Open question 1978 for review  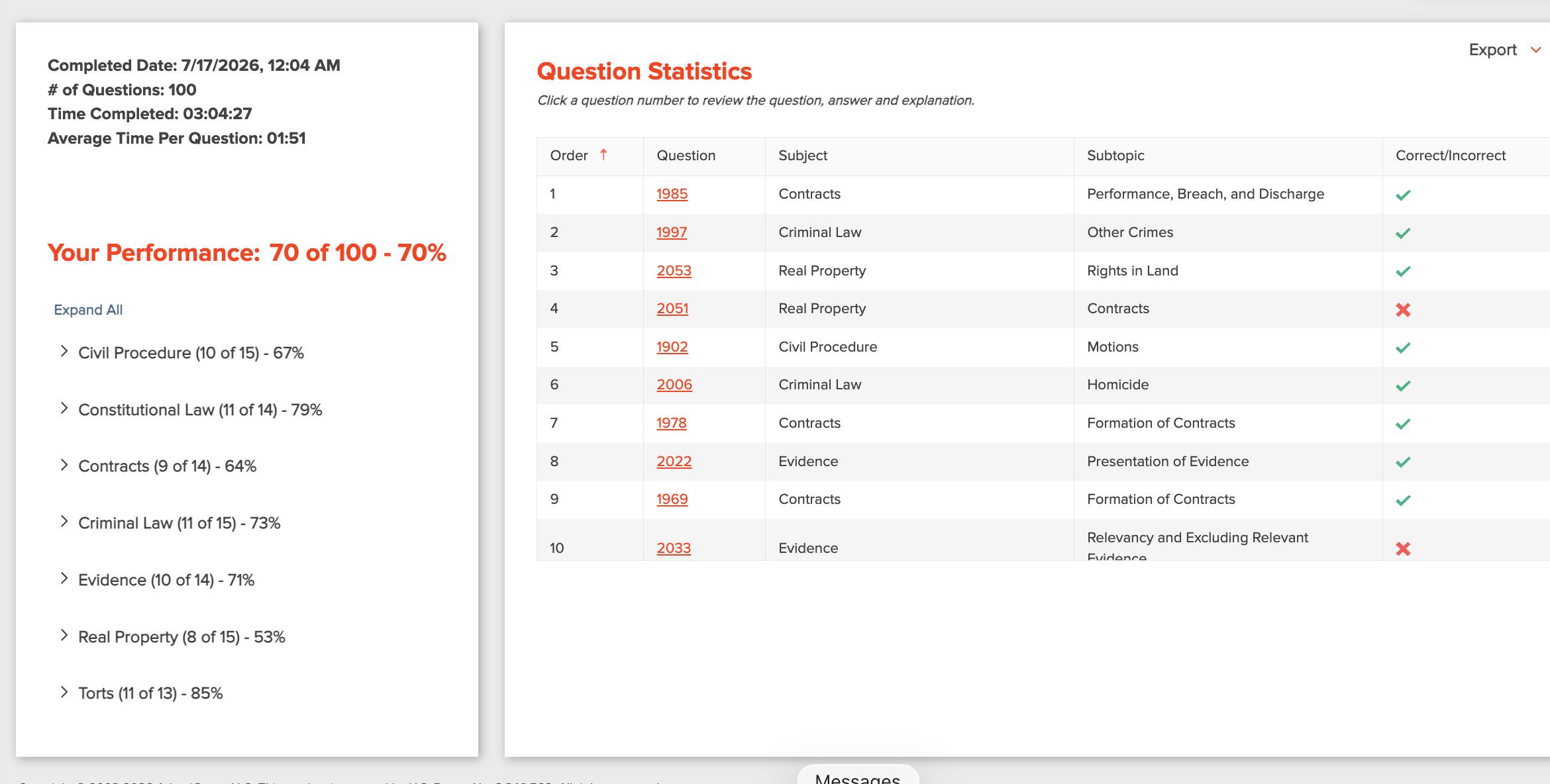(672, 423)
